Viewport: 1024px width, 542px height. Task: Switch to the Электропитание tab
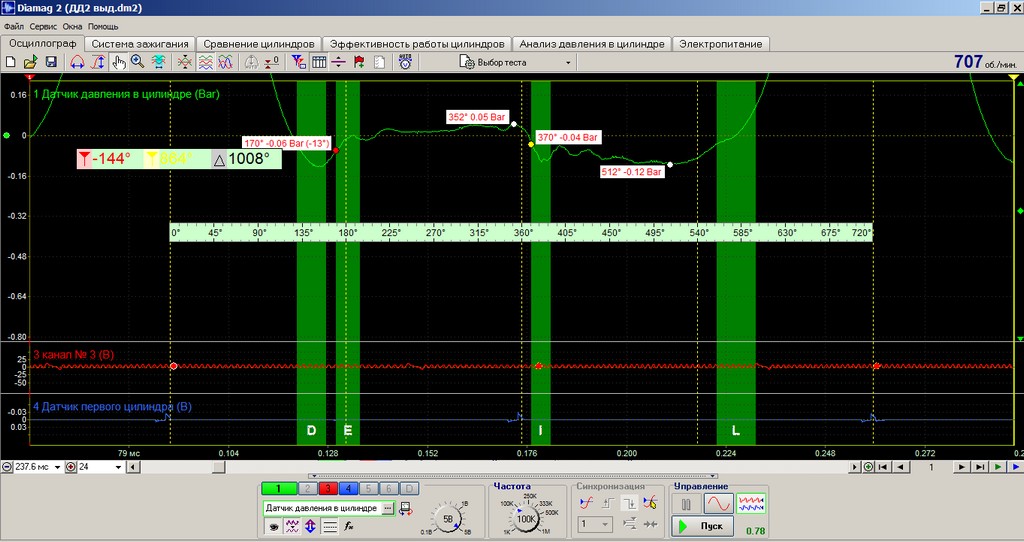(x=720, y=44)
